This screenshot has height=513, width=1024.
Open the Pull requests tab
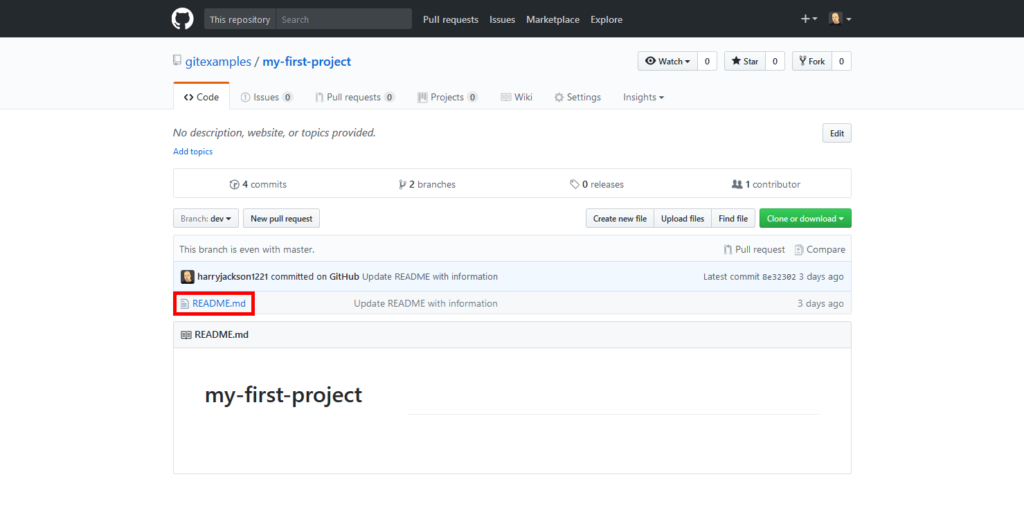pos(354,97)
